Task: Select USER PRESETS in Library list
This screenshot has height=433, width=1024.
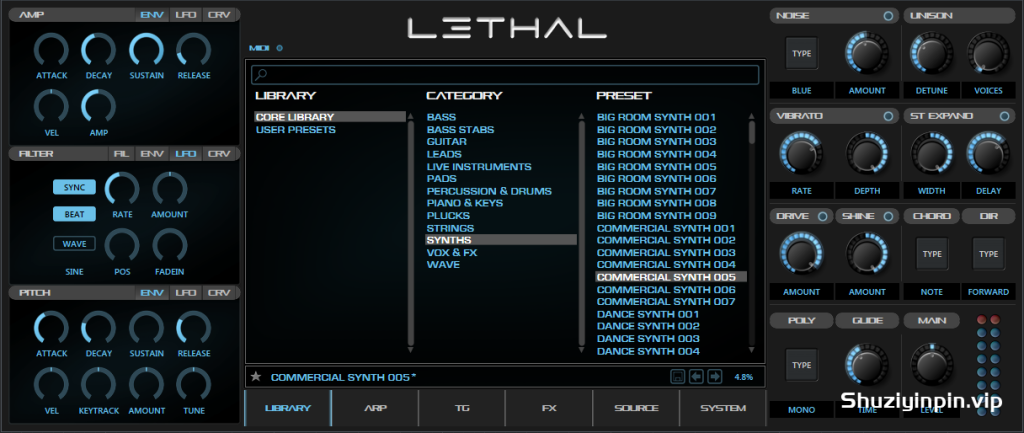Action: (295, 130)
